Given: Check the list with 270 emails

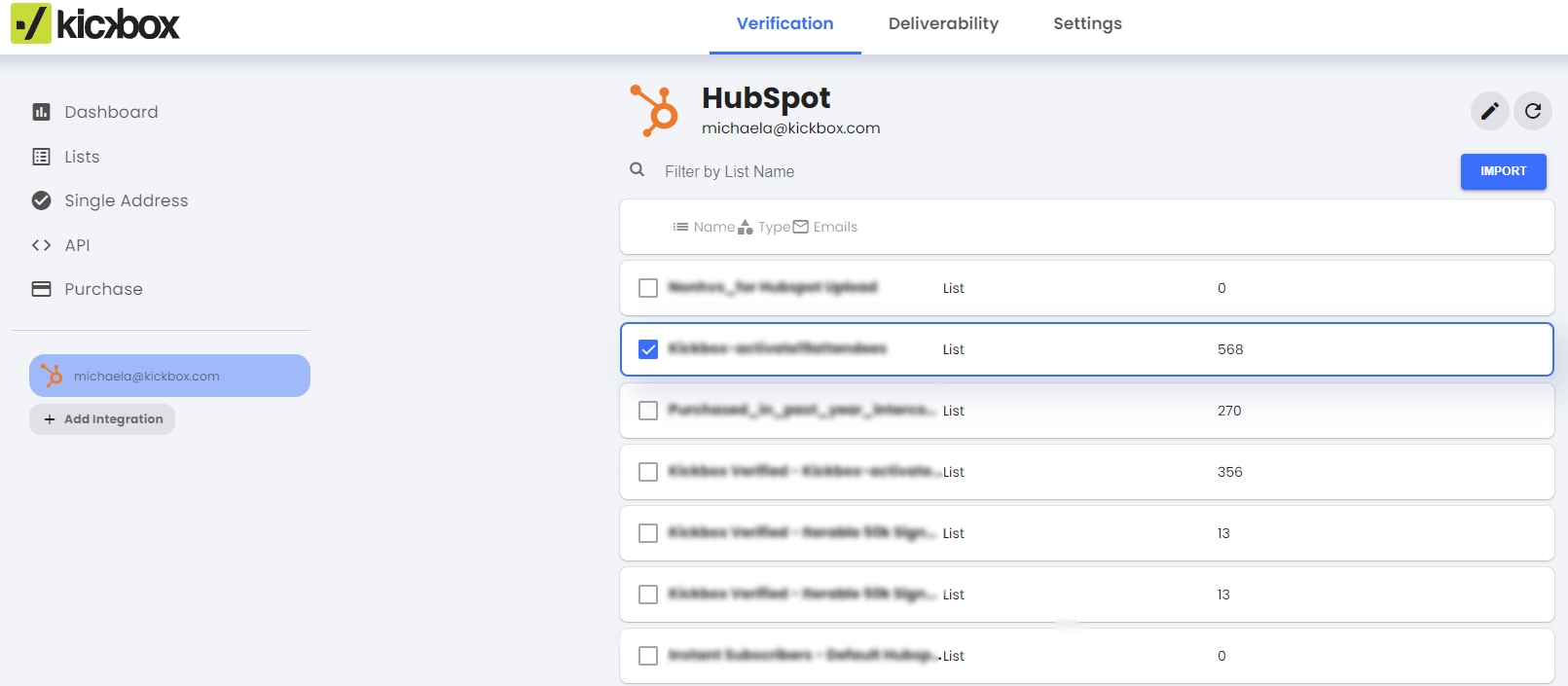Looking at the screenshot, I should click(x=648, y=411).
